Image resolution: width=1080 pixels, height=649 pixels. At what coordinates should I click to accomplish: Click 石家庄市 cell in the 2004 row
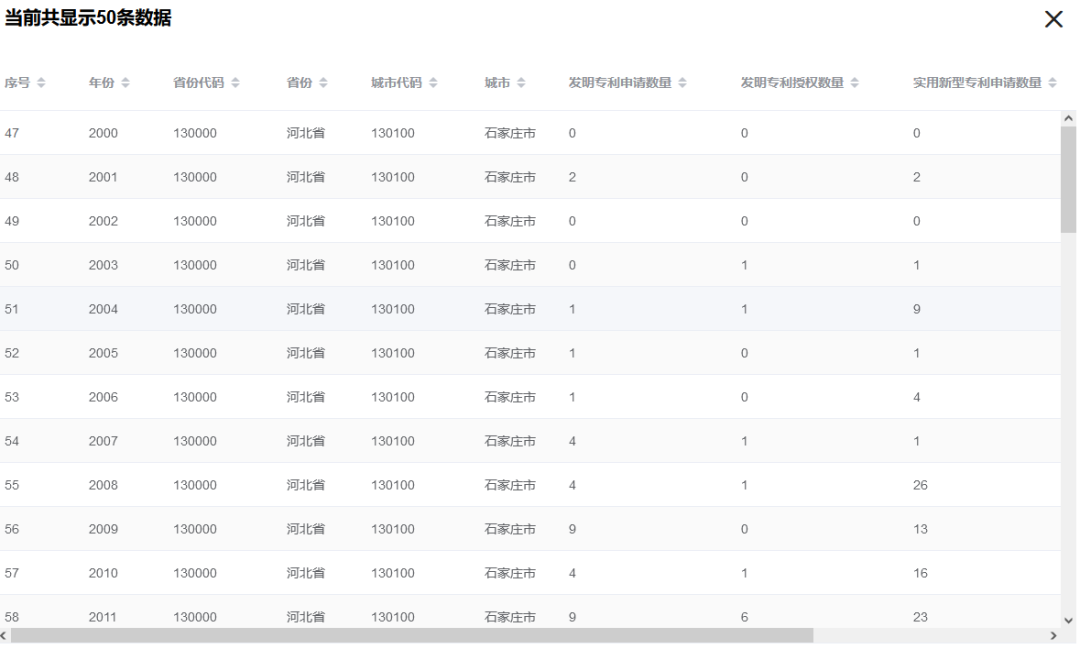[x=510, y=309]
